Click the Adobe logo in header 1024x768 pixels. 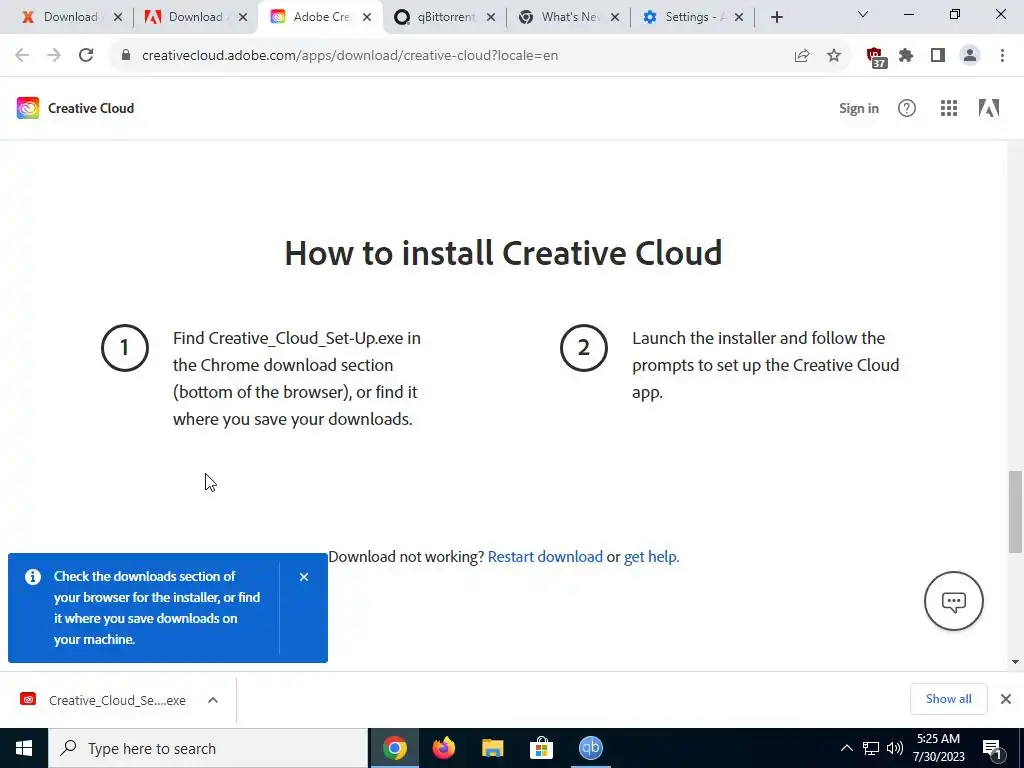tap(989, 108)
